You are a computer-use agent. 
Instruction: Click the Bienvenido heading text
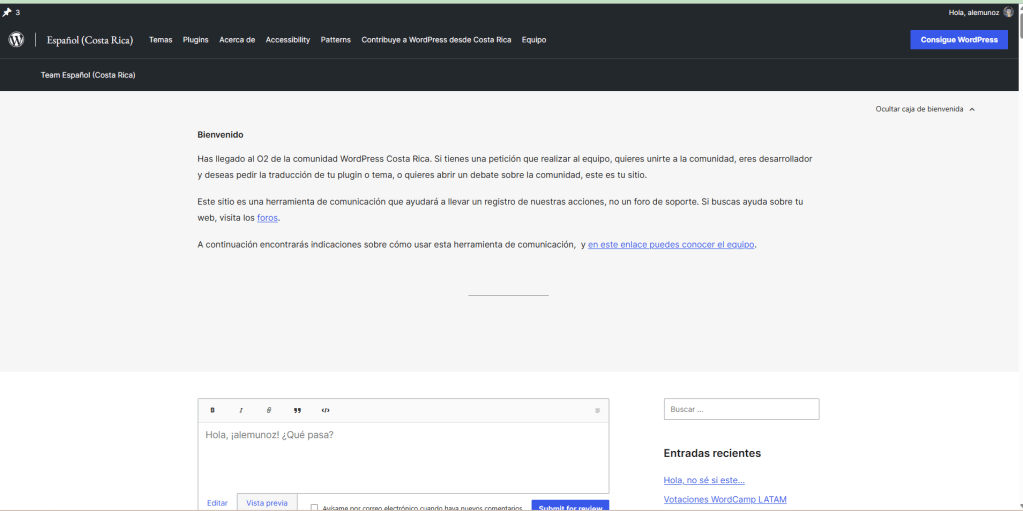pos(221,135)
